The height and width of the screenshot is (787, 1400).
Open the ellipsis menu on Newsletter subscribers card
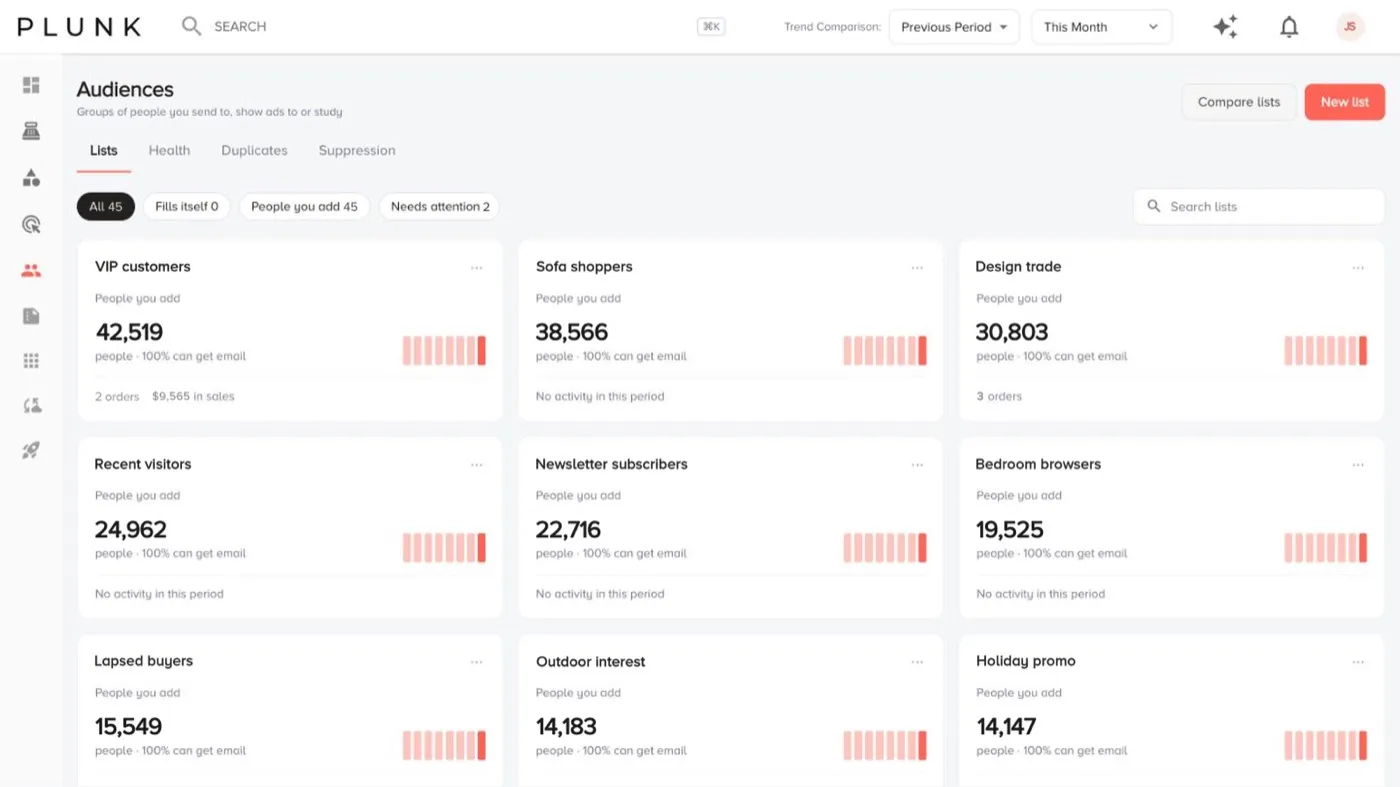coord(917,464)
